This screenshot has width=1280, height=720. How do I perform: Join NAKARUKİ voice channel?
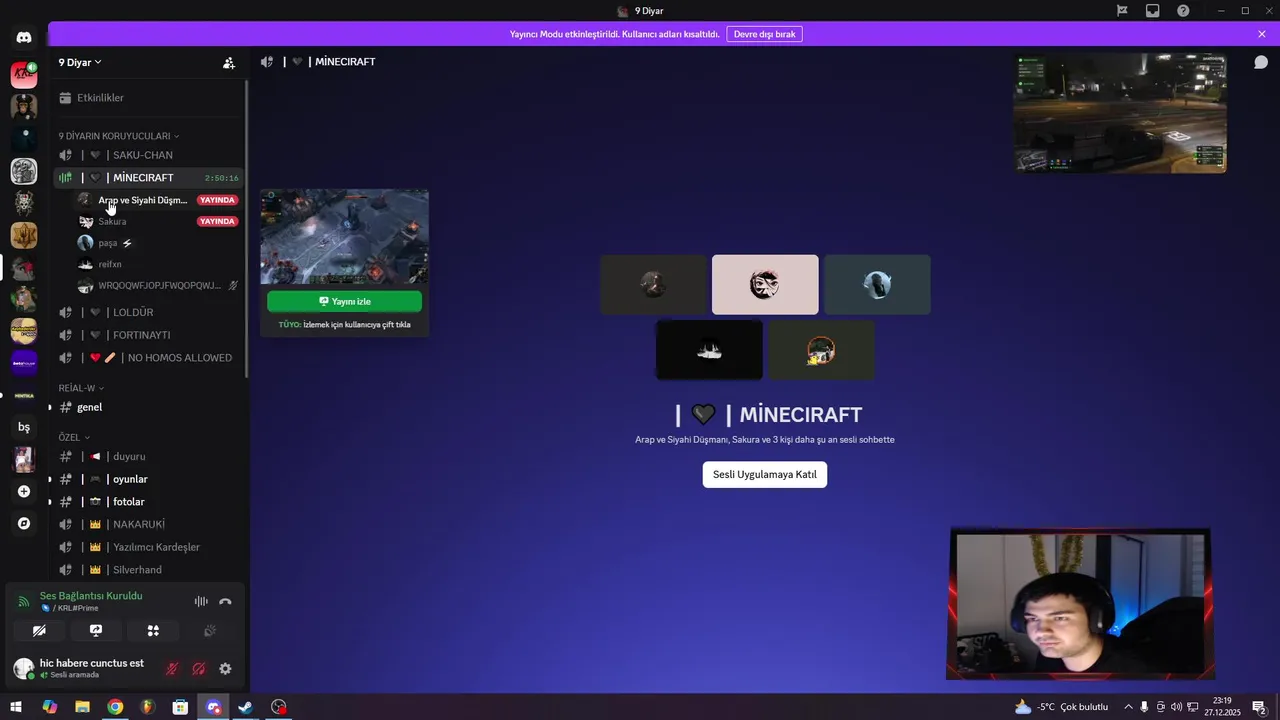point(149,524)
